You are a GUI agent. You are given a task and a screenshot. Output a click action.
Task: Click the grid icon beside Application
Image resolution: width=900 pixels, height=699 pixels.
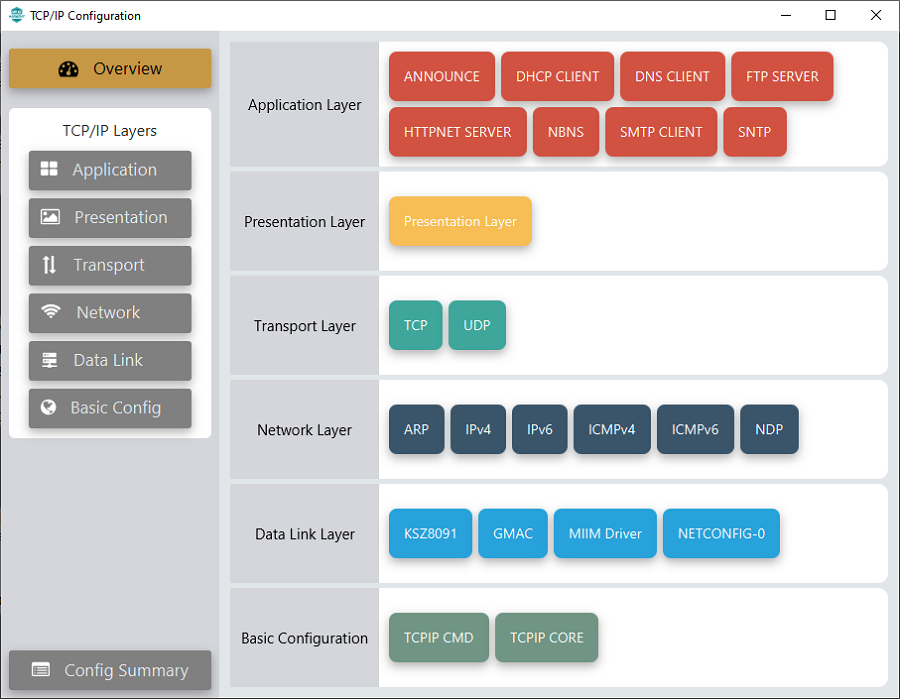49,169
